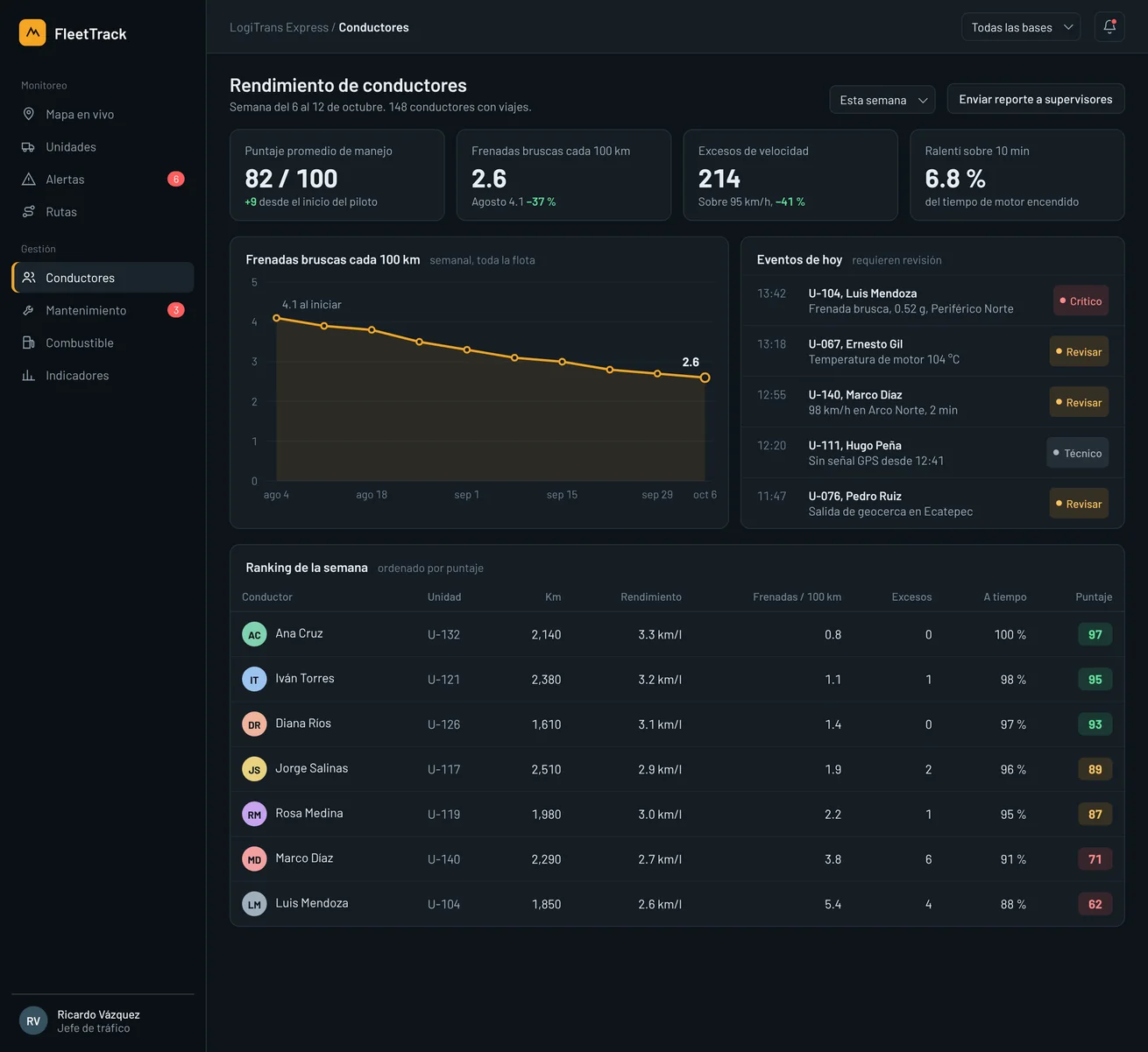Screen dimensions: 1148x1052
Task: Open the Unidades section
Action: (x=103, y=147)
